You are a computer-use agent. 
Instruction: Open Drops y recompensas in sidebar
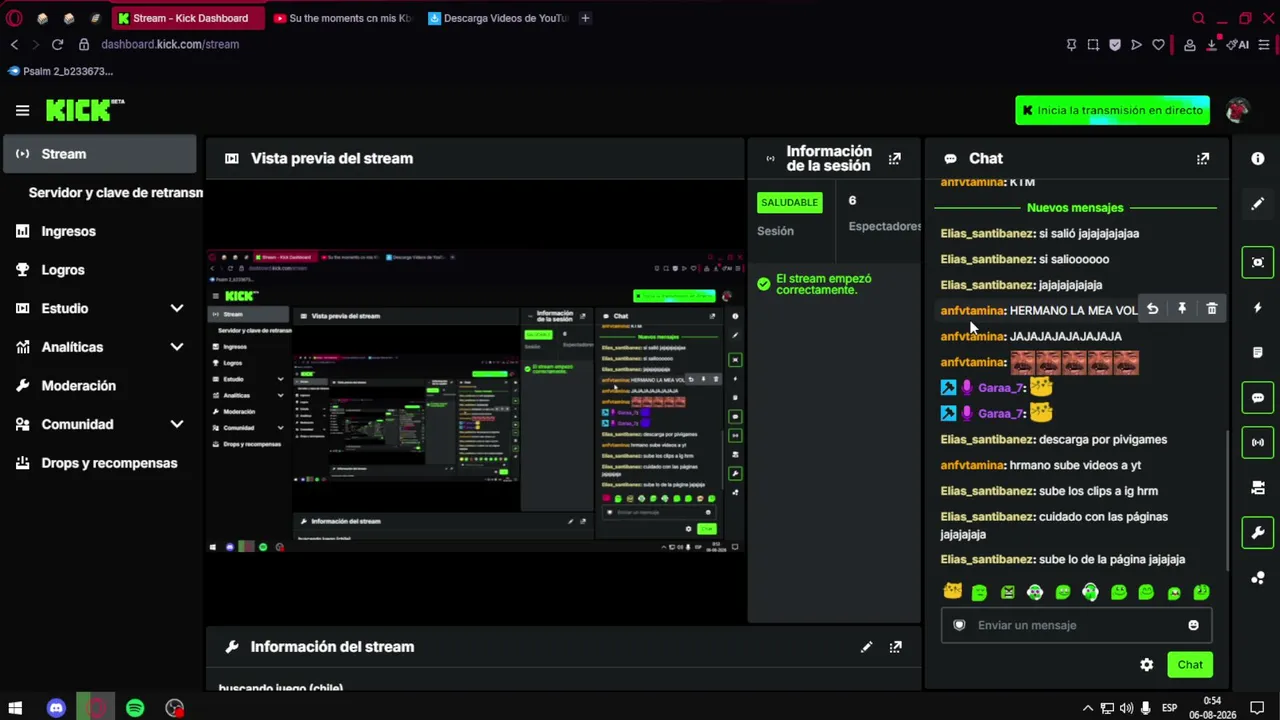[x=109, y=463]
